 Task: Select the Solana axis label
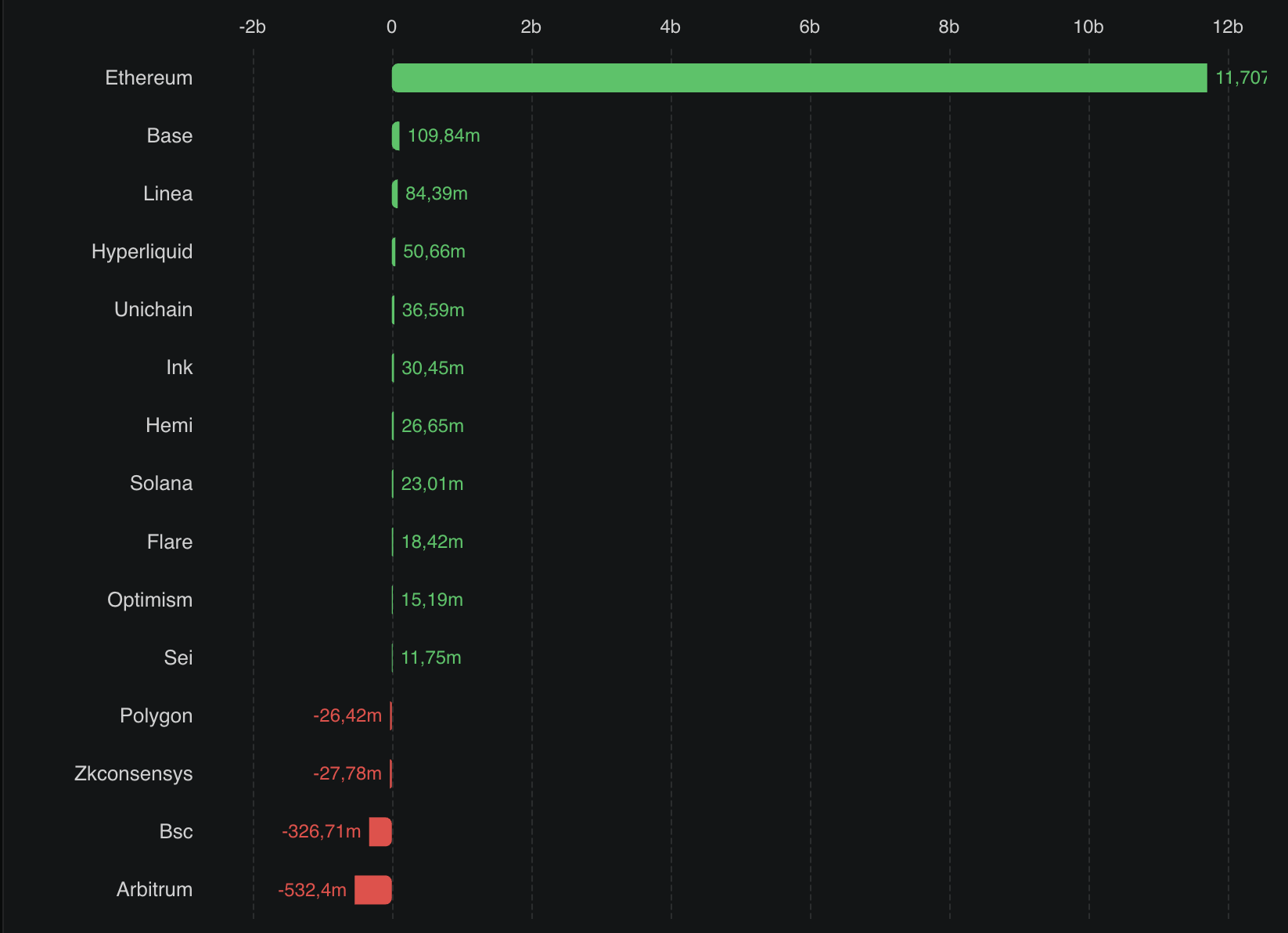[161, 484]
